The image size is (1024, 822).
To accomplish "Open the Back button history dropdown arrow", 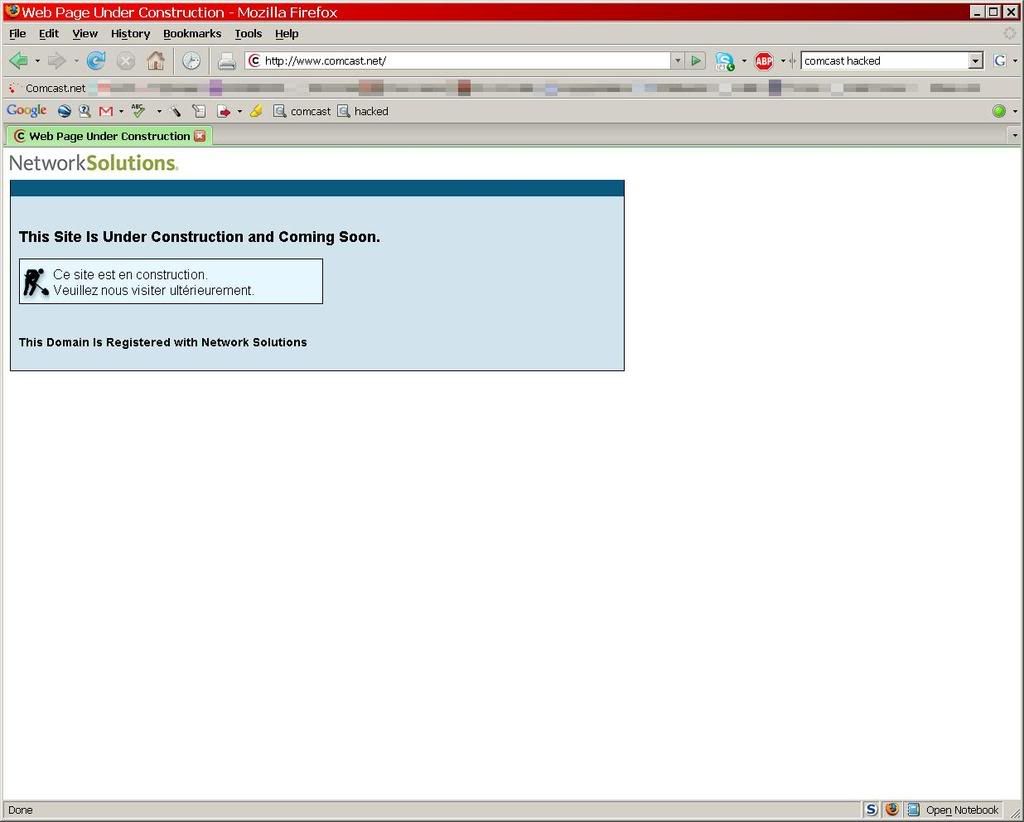I will click(x=37, y=61).
